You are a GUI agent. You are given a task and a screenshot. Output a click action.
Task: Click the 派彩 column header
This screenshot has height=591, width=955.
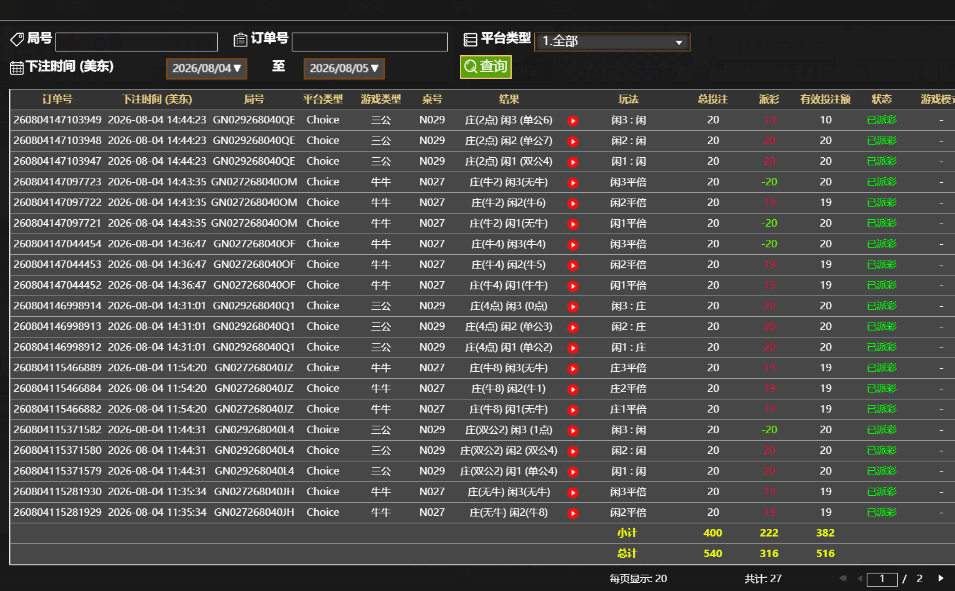(x=769, y=99)
